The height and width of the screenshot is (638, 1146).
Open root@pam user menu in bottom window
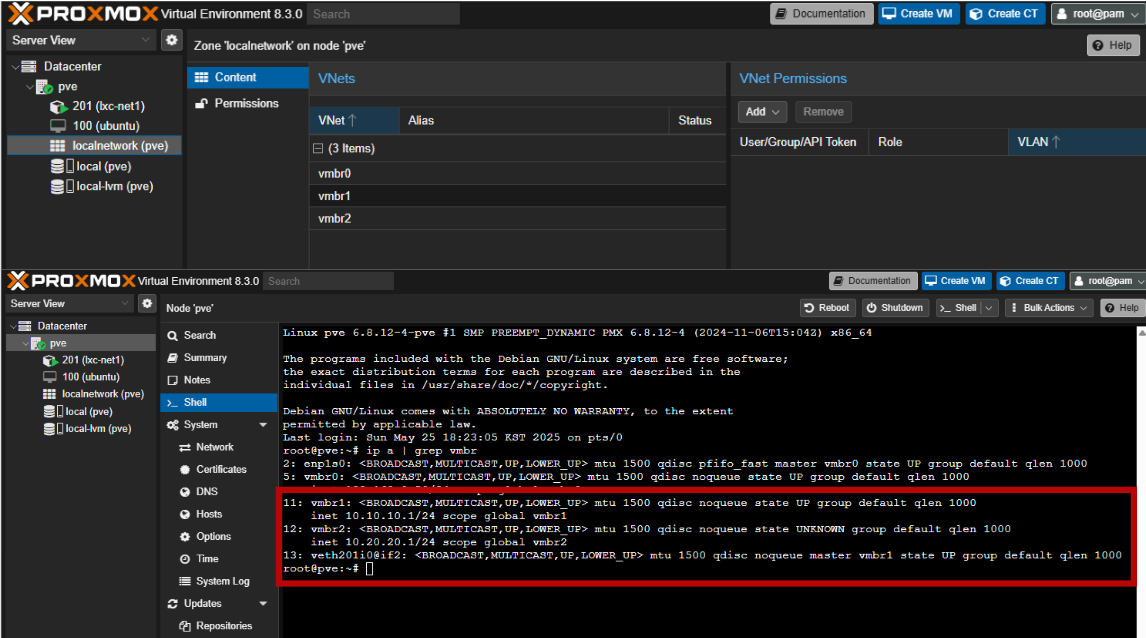[1107, 281]
